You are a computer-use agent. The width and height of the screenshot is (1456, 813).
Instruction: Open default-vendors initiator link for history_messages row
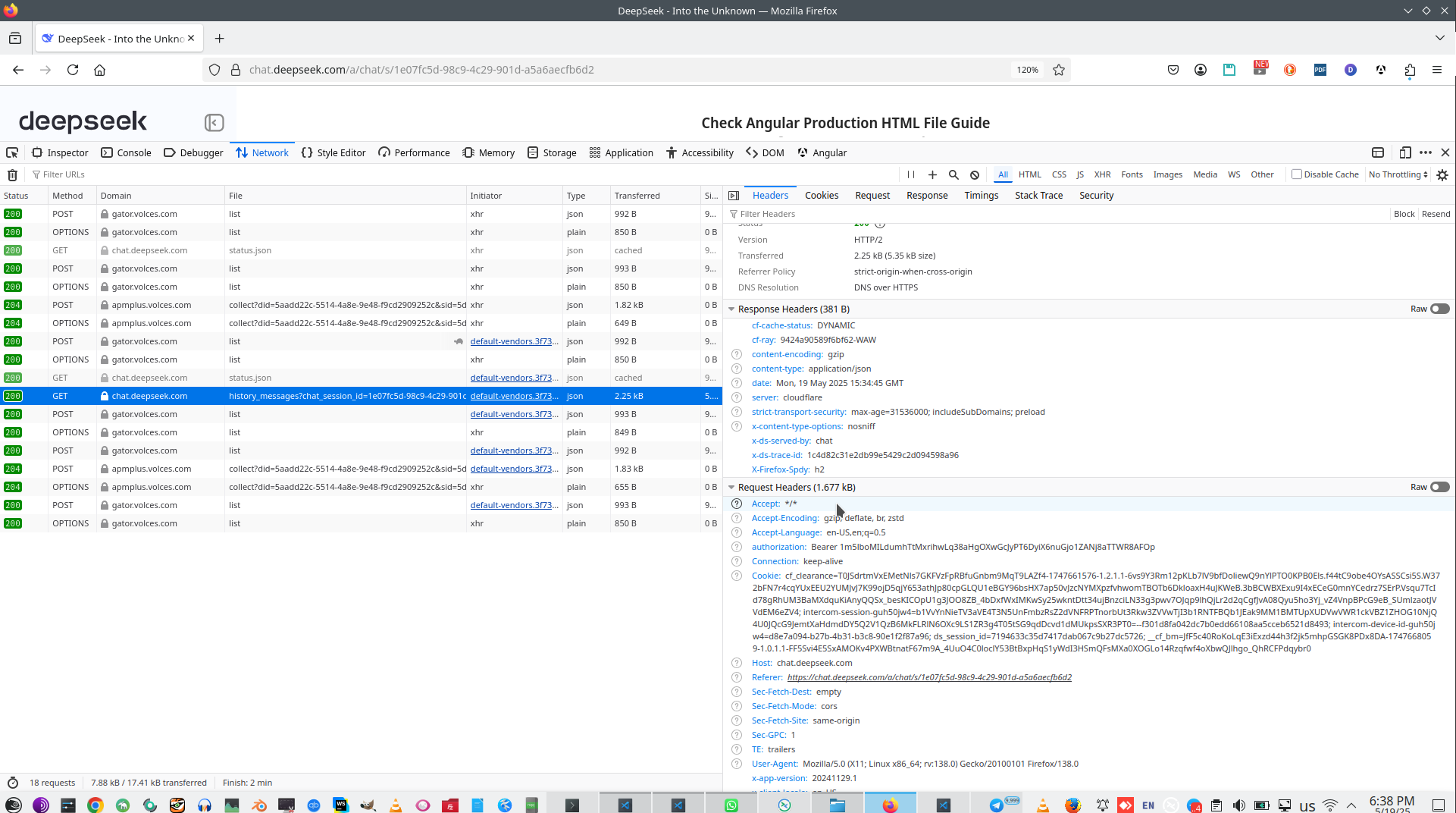[x=514, y=396]
